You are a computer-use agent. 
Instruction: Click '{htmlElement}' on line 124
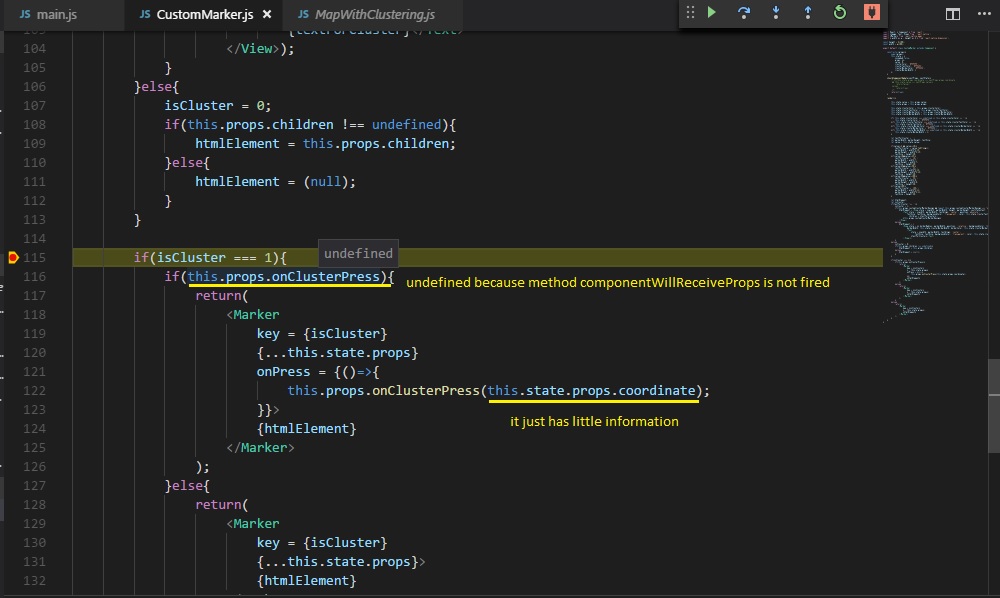307,428
